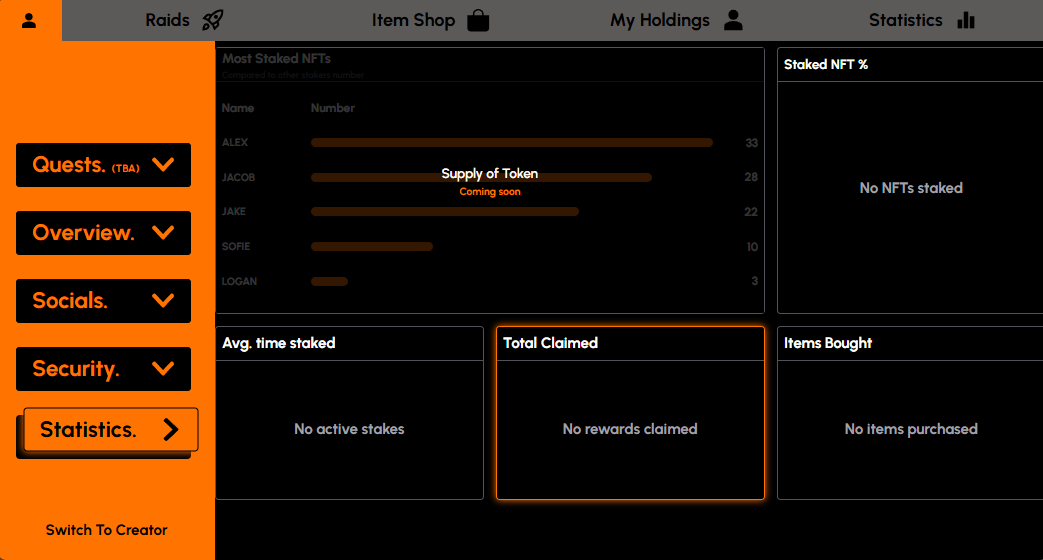This screenshot has height=560, width=1043.
Task: Click Switch To Creator link
Action: (x=107, y=530)
